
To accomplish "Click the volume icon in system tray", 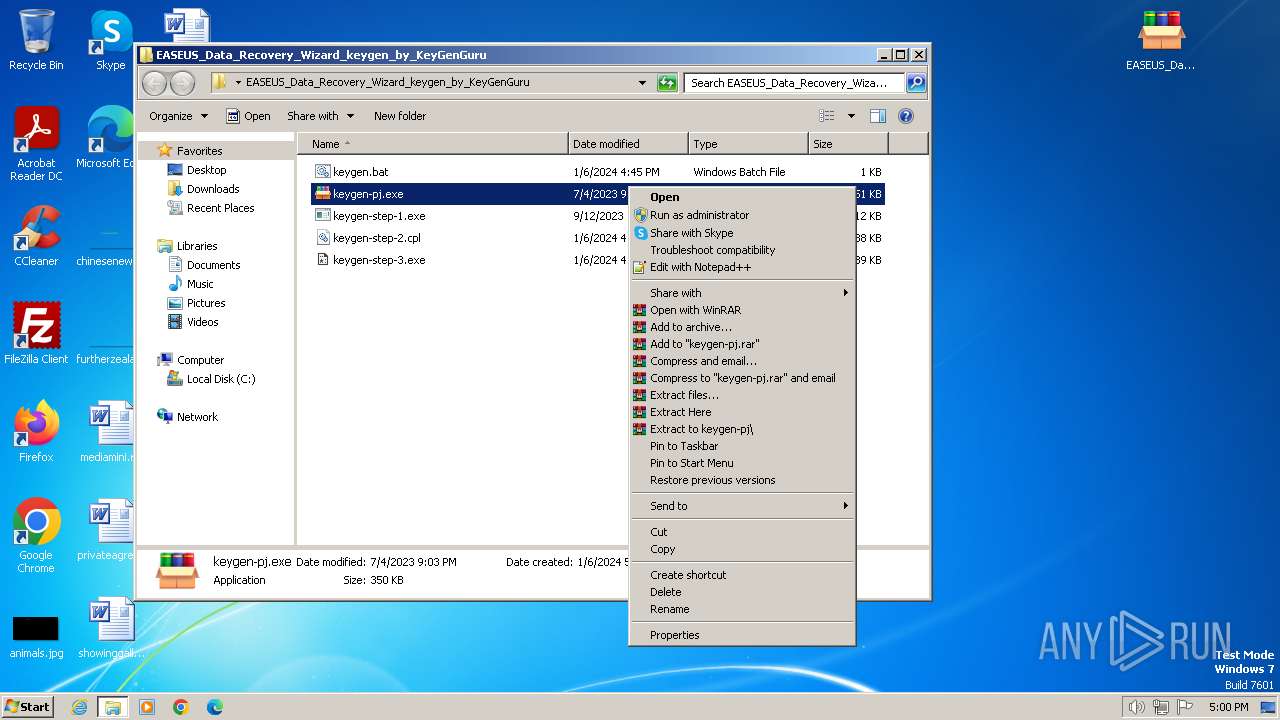I will coord(1136,707).
